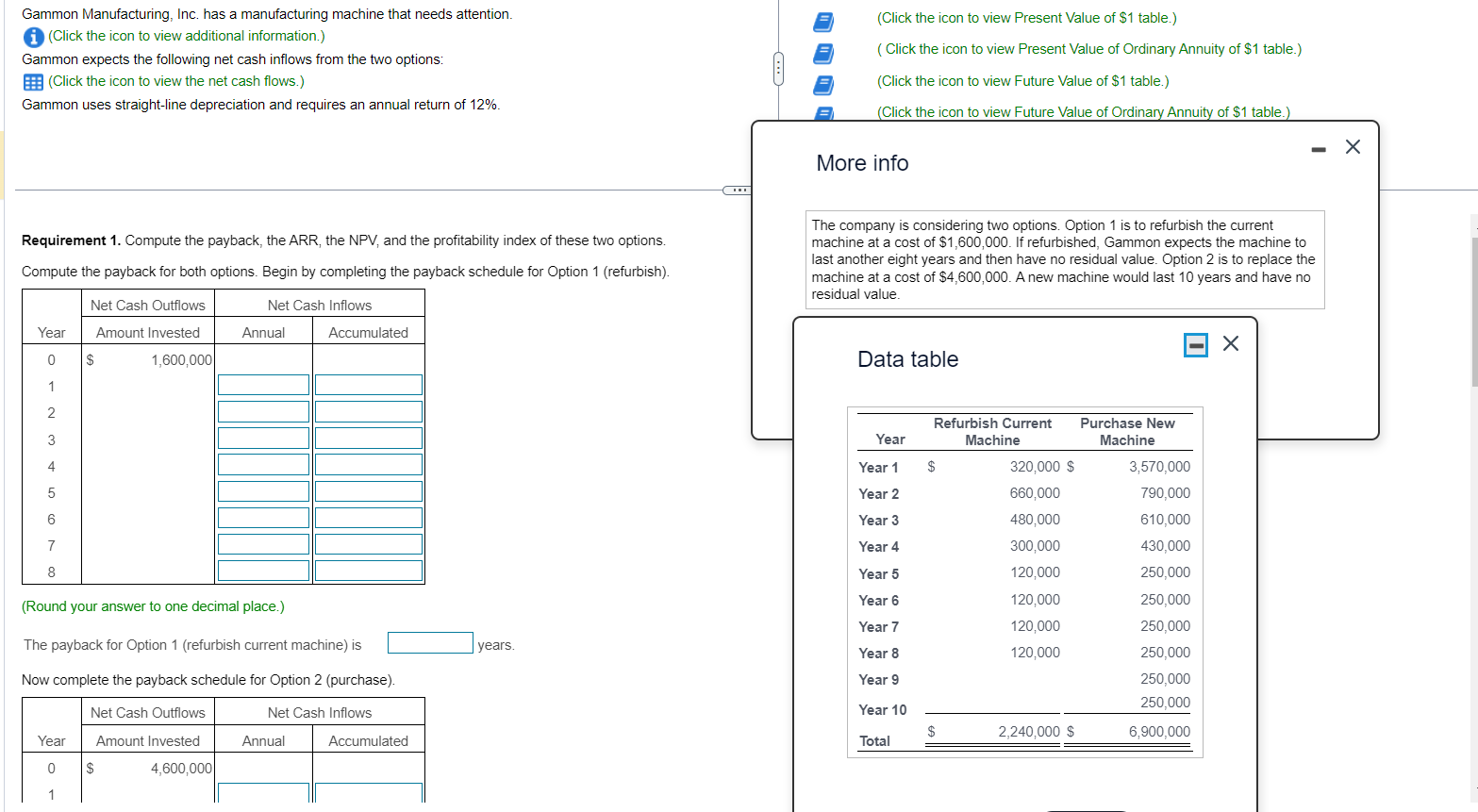Open the 'Present Value of $1 table' link
Image resolution: width=1478 pixels, height=812 pixels.
tap(1026, 18)
